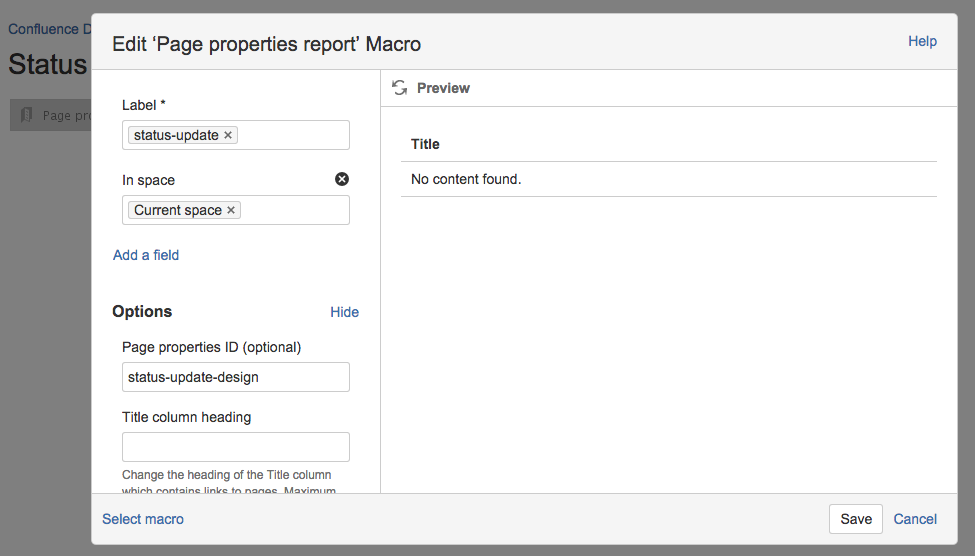Remove the Current space tag

231,210
